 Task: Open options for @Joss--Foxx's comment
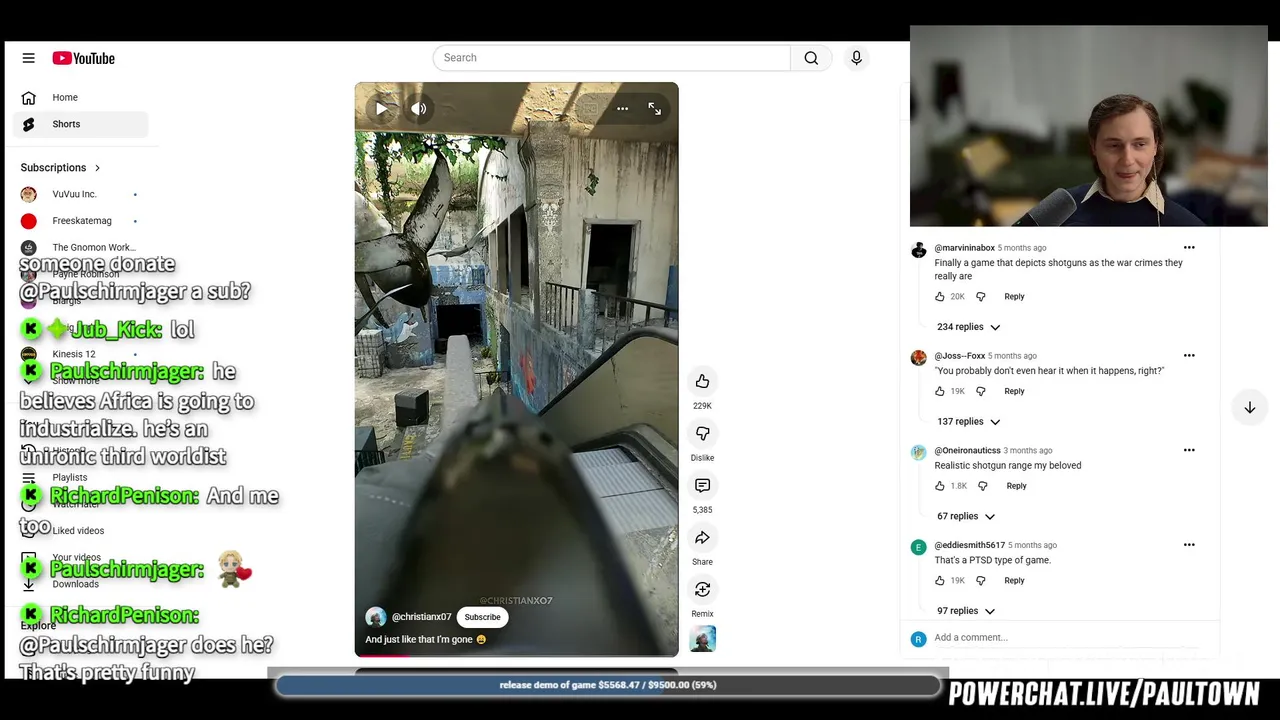[1189, 355]
